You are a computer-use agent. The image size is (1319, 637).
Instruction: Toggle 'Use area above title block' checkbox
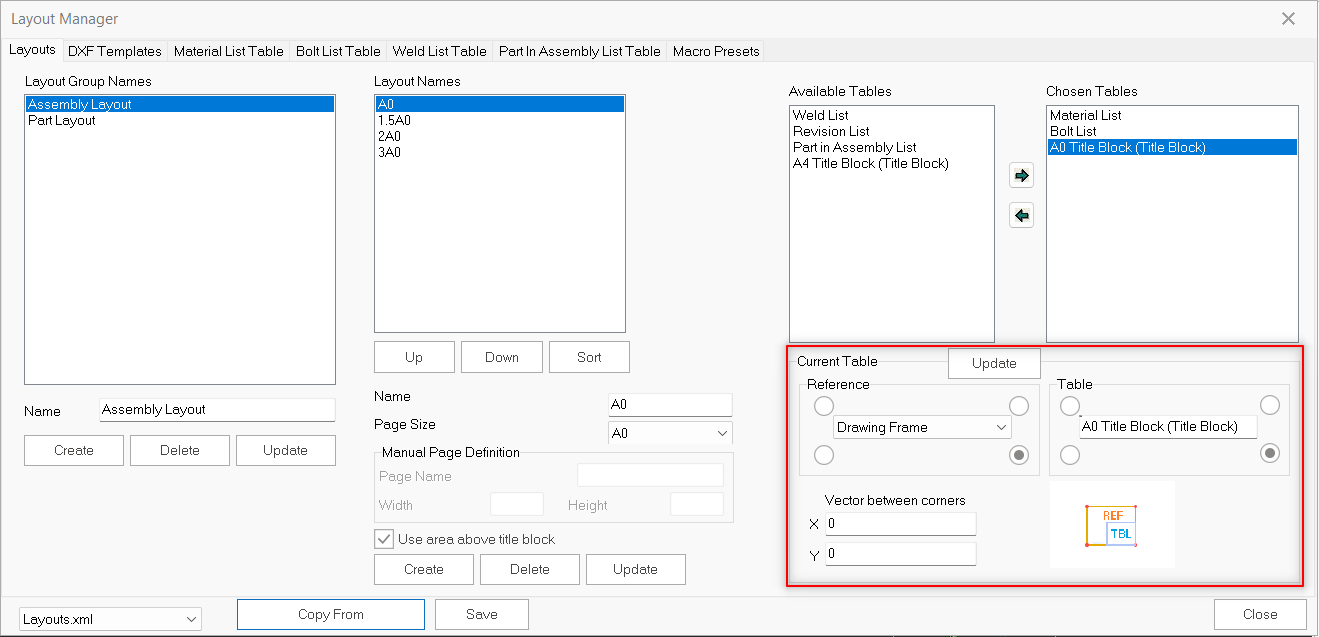[x=384, y=539]
